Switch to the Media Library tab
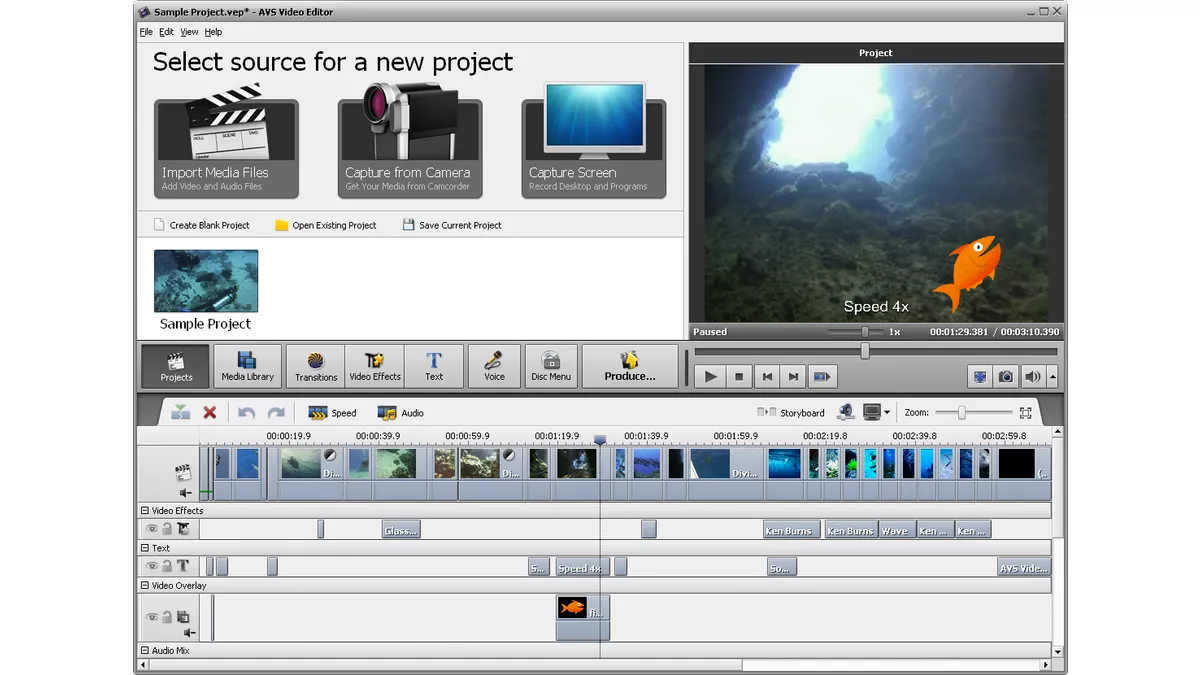The image size is (1200, 675). pos(246,365)
